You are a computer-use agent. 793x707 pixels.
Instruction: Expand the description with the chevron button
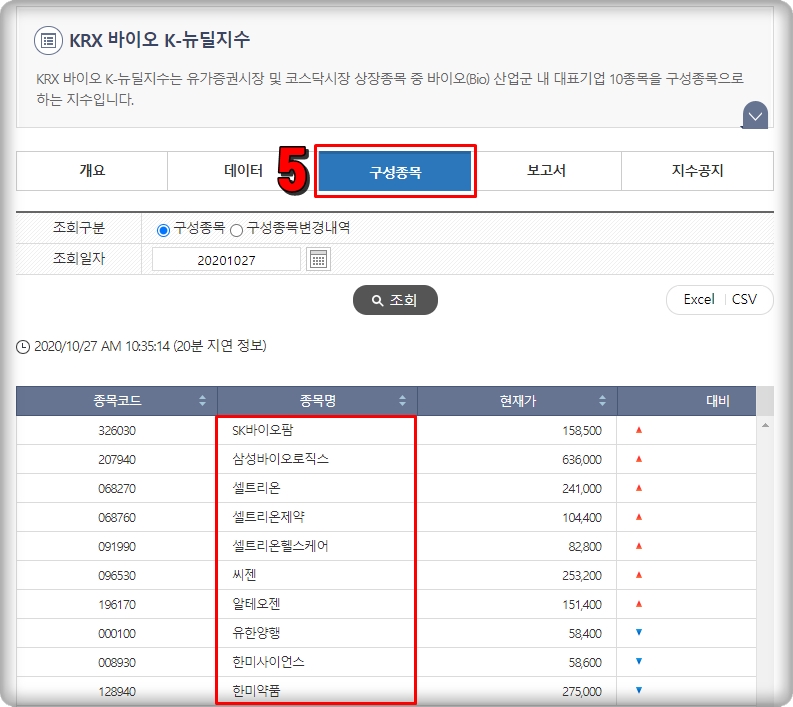click(756, 115)
